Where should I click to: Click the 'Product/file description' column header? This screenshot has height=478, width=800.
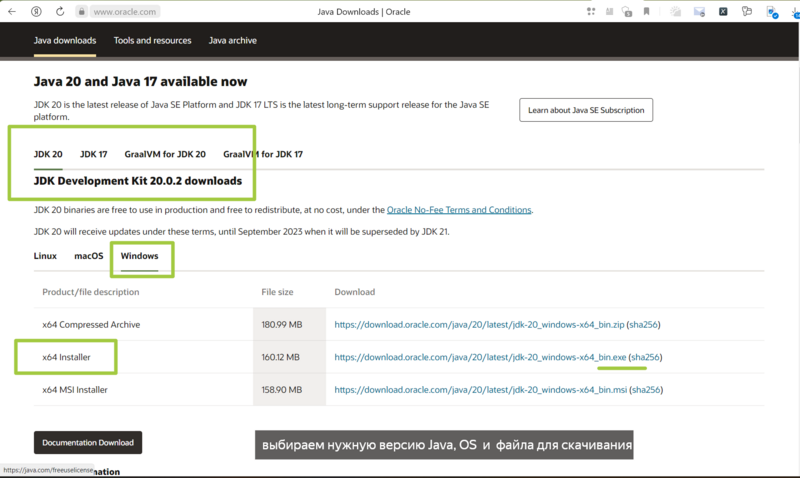coord(90,292)
